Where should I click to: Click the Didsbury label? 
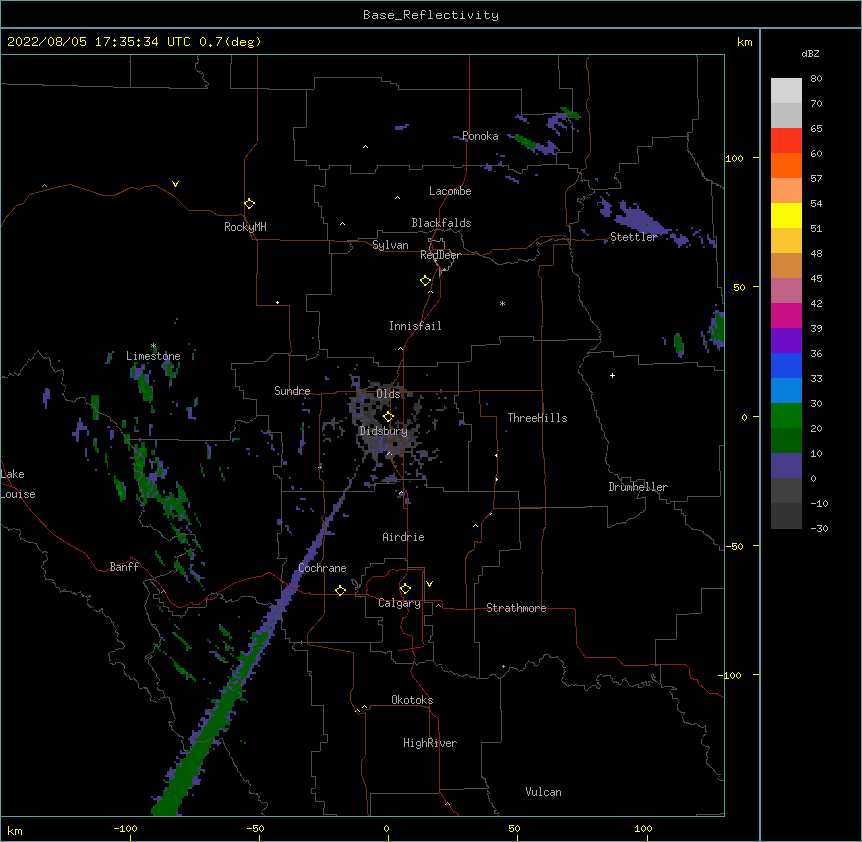pos(383,431)
